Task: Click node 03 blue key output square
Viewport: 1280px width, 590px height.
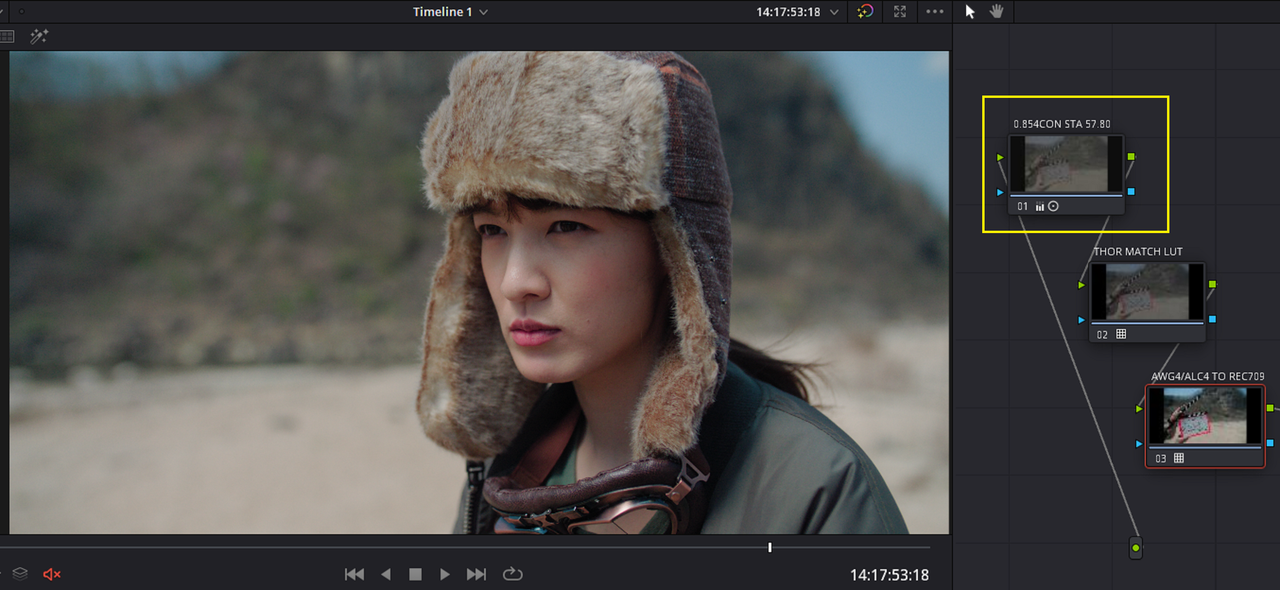Action: click(x=1270, y=442)
